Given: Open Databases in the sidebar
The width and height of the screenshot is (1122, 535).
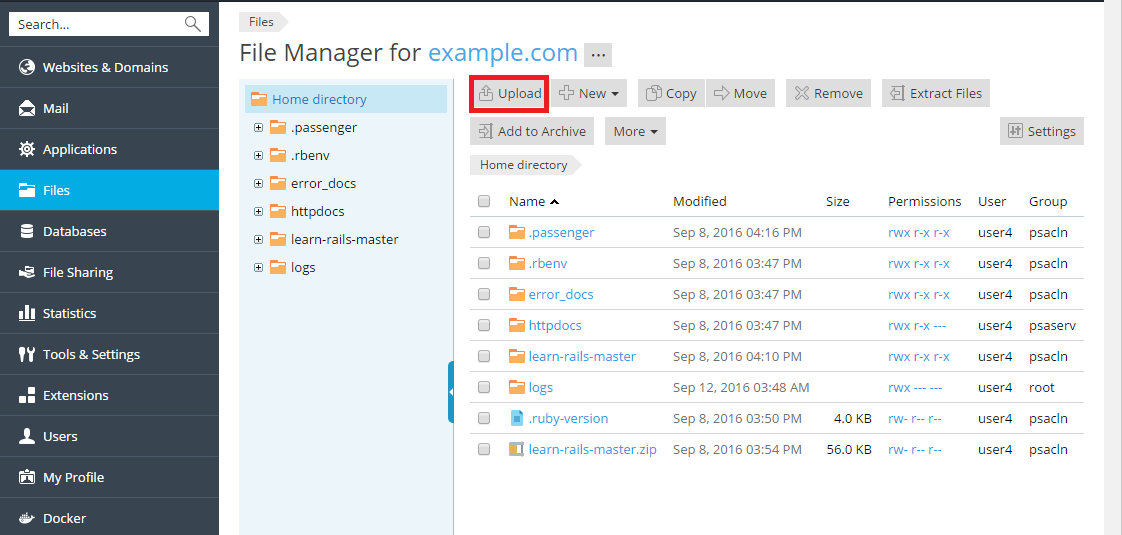Looking at the screenshot, I should tap(74, 231).
